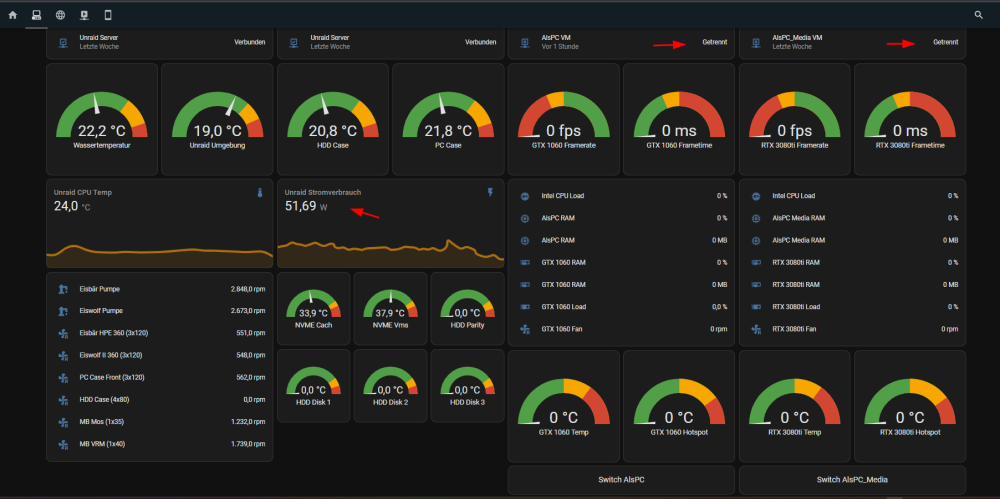The image size is (1000, 499).
Task: Open the HDD Disk 2 gauge
Action: click(390, 385)
